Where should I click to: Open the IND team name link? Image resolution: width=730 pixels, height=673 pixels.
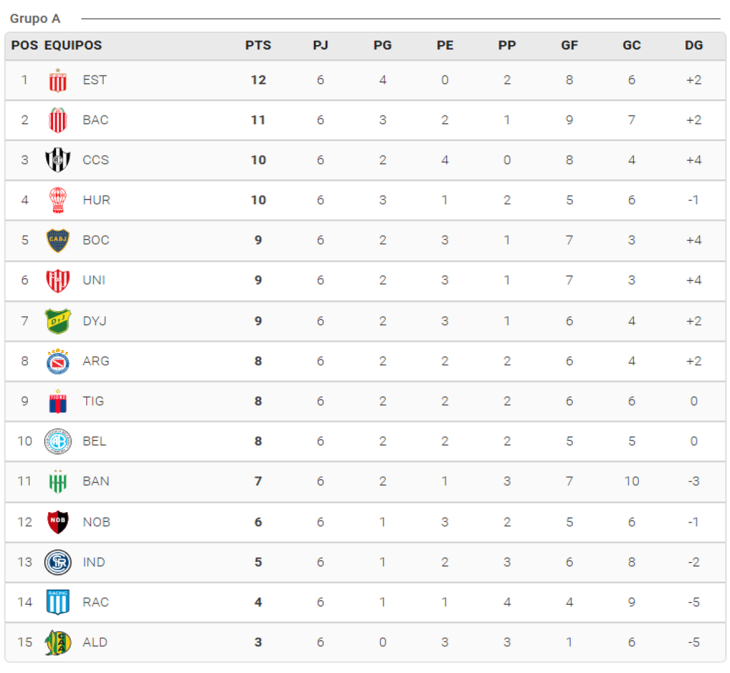(94, 562)
